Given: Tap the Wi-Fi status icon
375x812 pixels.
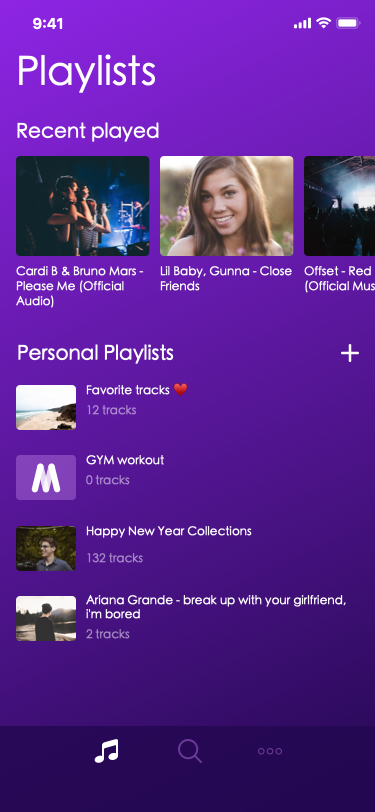Looking at the screenshot, I should point(324,23).
